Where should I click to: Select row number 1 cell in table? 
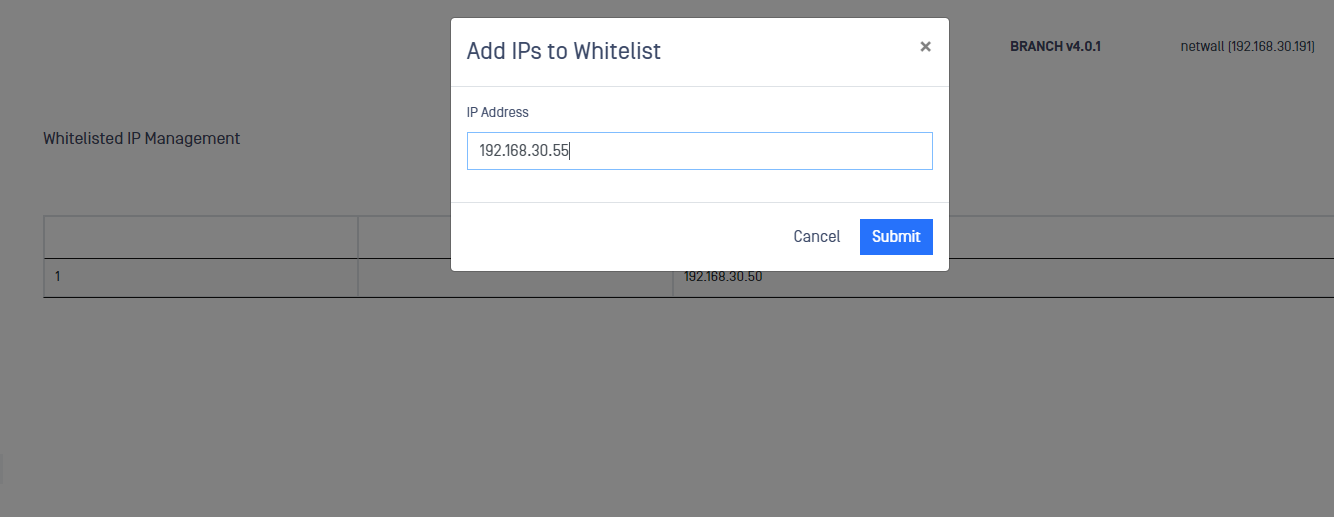tap(201, 277)
